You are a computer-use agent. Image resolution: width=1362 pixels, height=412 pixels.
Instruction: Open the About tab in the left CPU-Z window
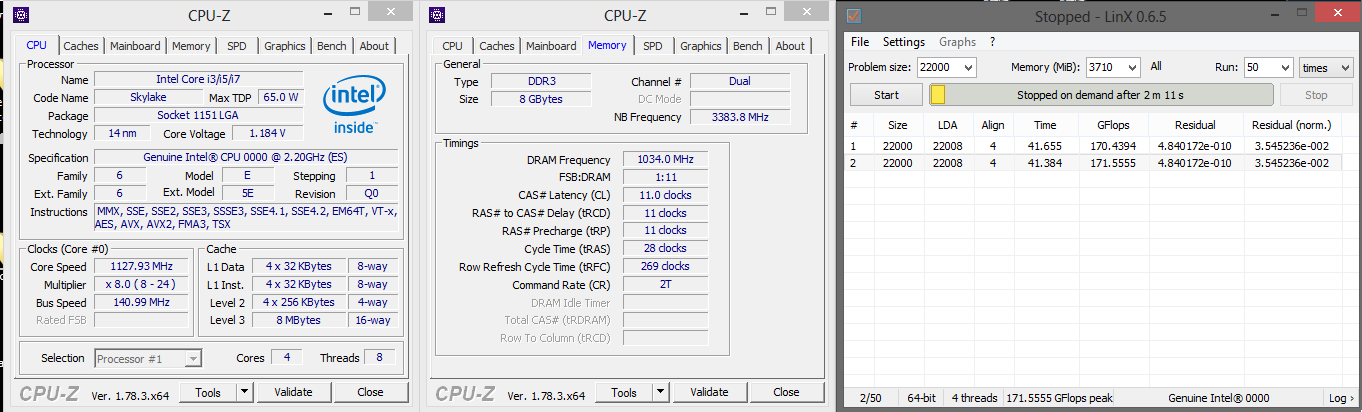coord(374,46)
